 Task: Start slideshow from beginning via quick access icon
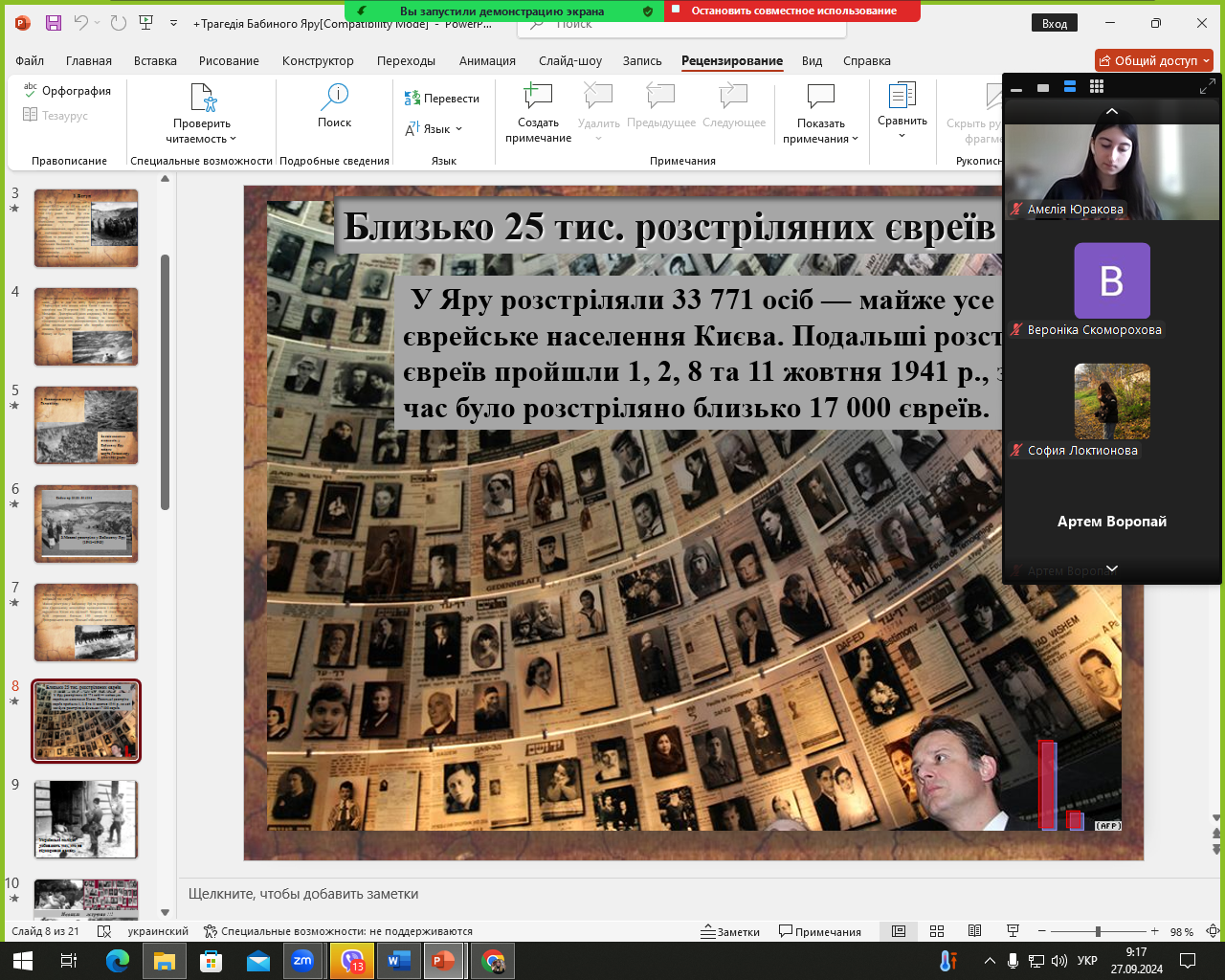146,23
